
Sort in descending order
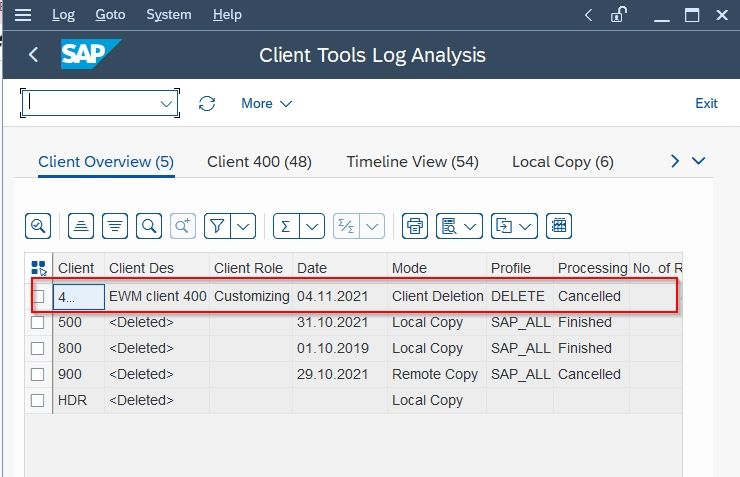click(x=115, y=226)
